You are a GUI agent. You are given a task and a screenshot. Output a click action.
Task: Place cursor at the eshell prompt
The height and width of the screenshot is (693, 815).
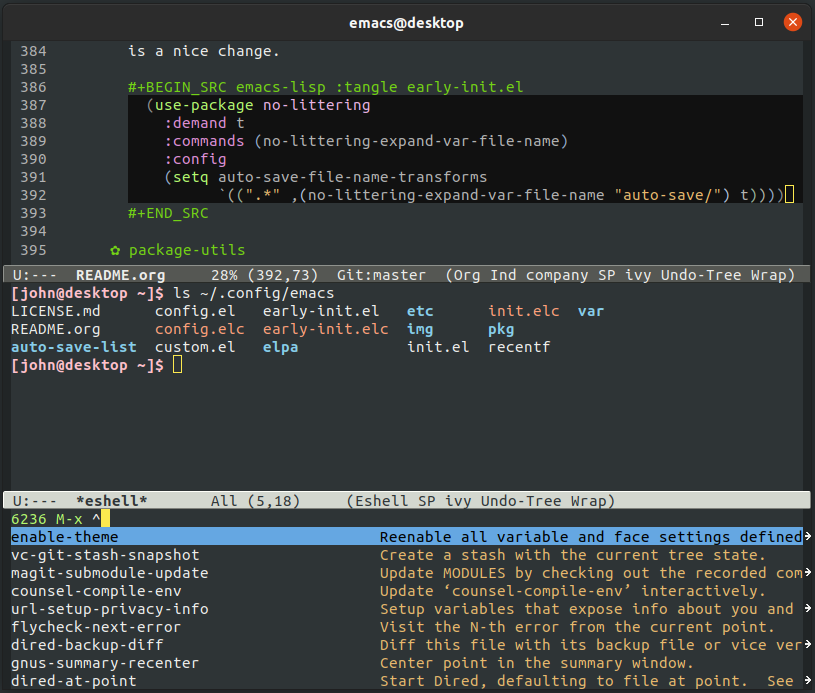[177, 365]
